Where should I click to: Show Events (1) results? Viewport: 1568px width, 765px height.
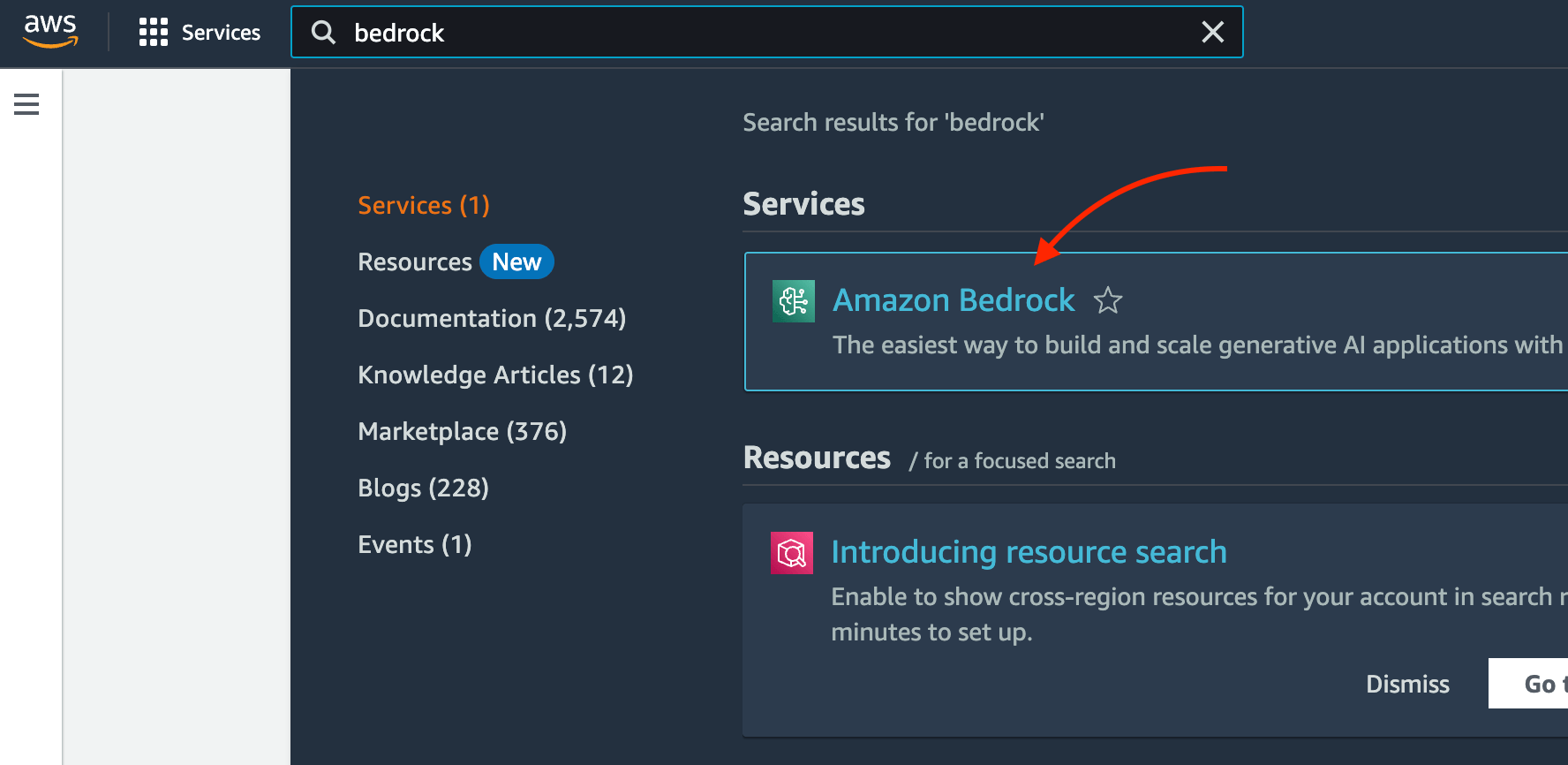coord(414,544)
